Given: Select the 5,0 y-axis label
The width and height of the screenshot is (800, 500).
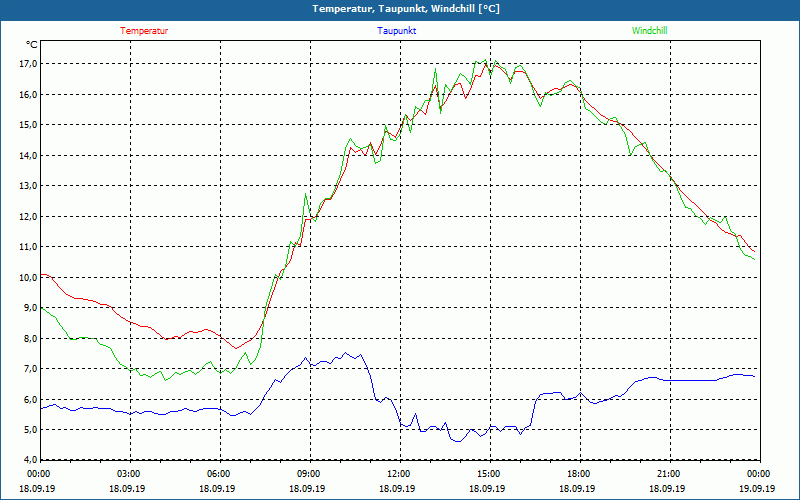Looking at the screenshot, I should click(x=29, y=430).
